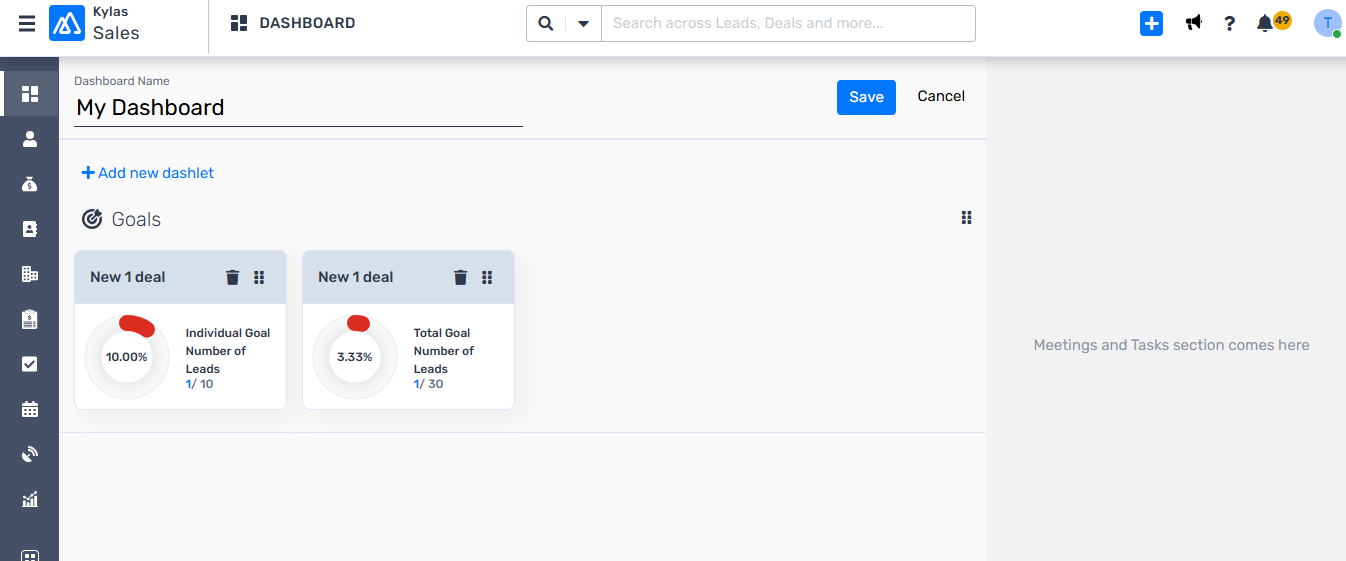Open the hamburger navigation menu
This screenshot has width=1346, height=561.
click(27, 23)
